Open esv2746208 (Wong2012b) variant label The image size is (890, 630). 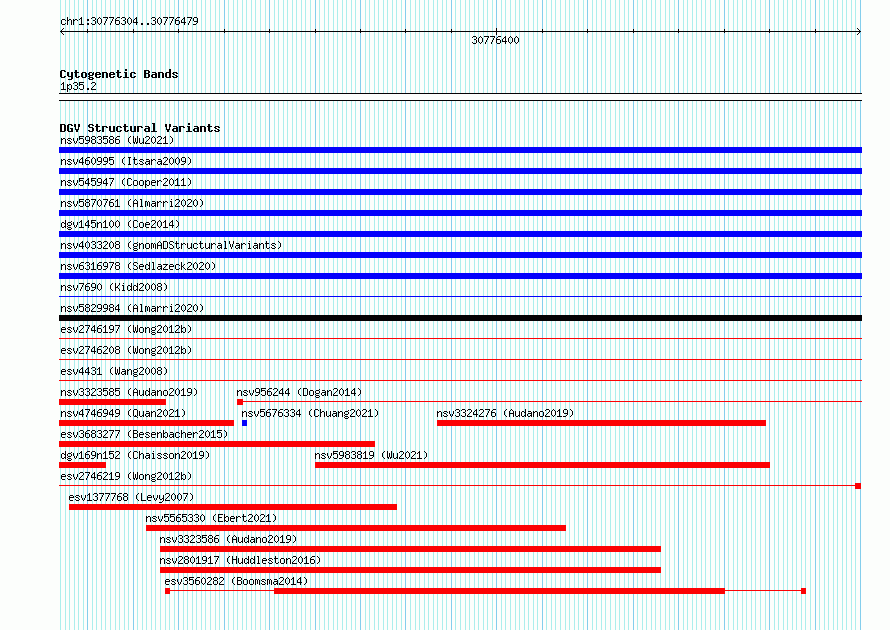pyautogui.click(x=126, y=350)
